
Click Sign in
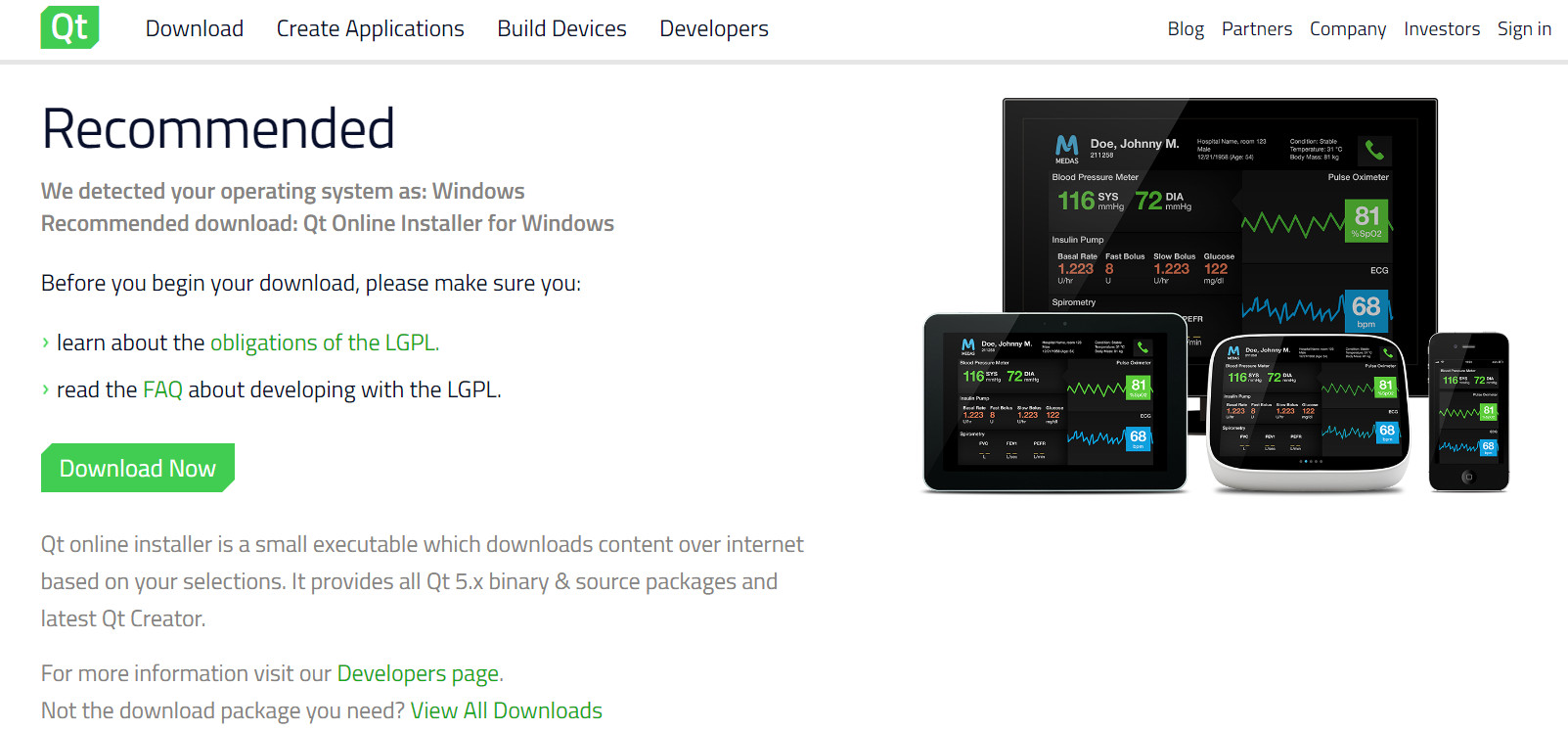[x=1524, y=29]
